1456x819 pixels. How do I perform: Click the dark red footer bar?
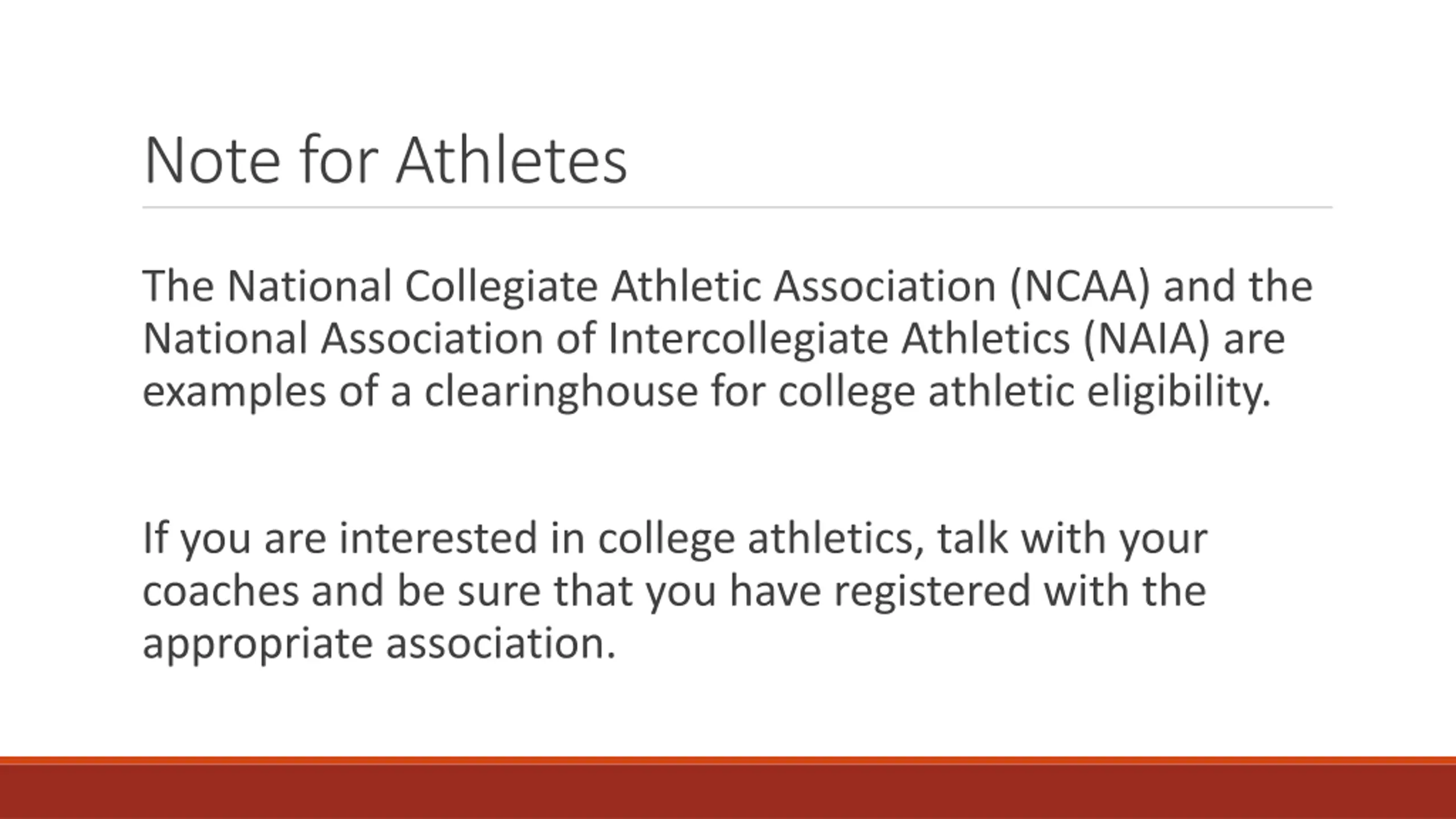point(728,792)
